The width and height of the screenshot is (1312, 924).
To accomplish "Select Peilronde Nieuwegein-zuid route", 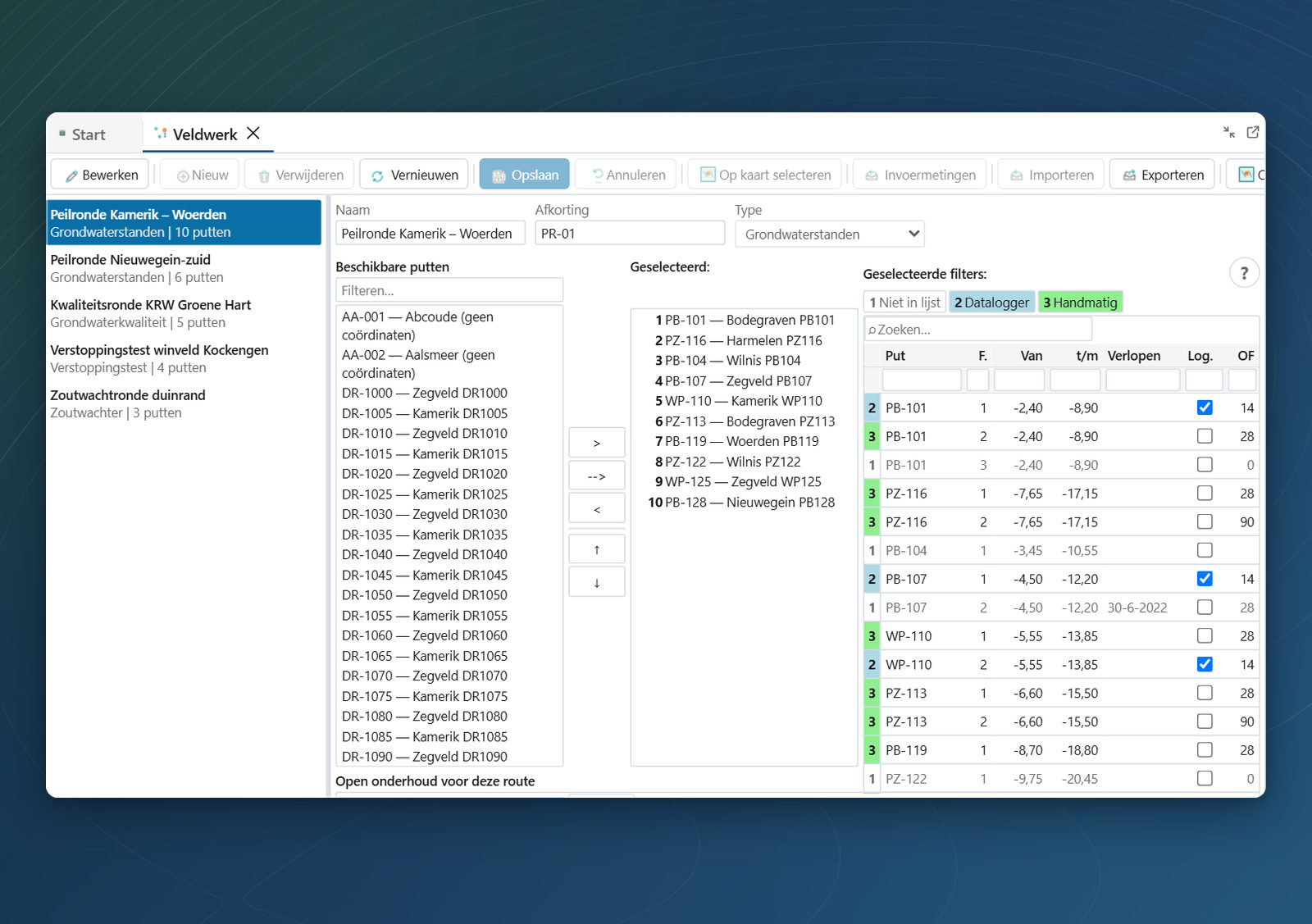I will point(184,268).
